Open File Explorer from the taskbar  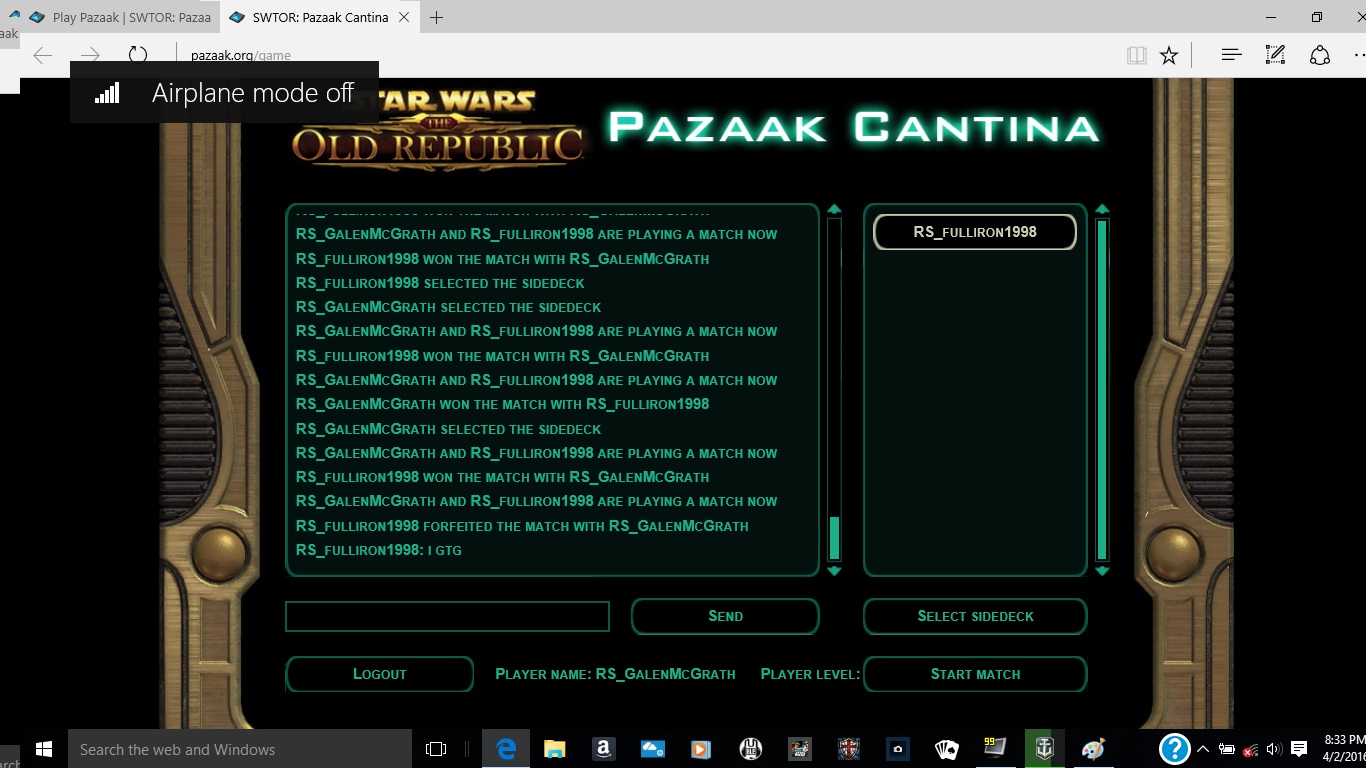coord(554,749)
